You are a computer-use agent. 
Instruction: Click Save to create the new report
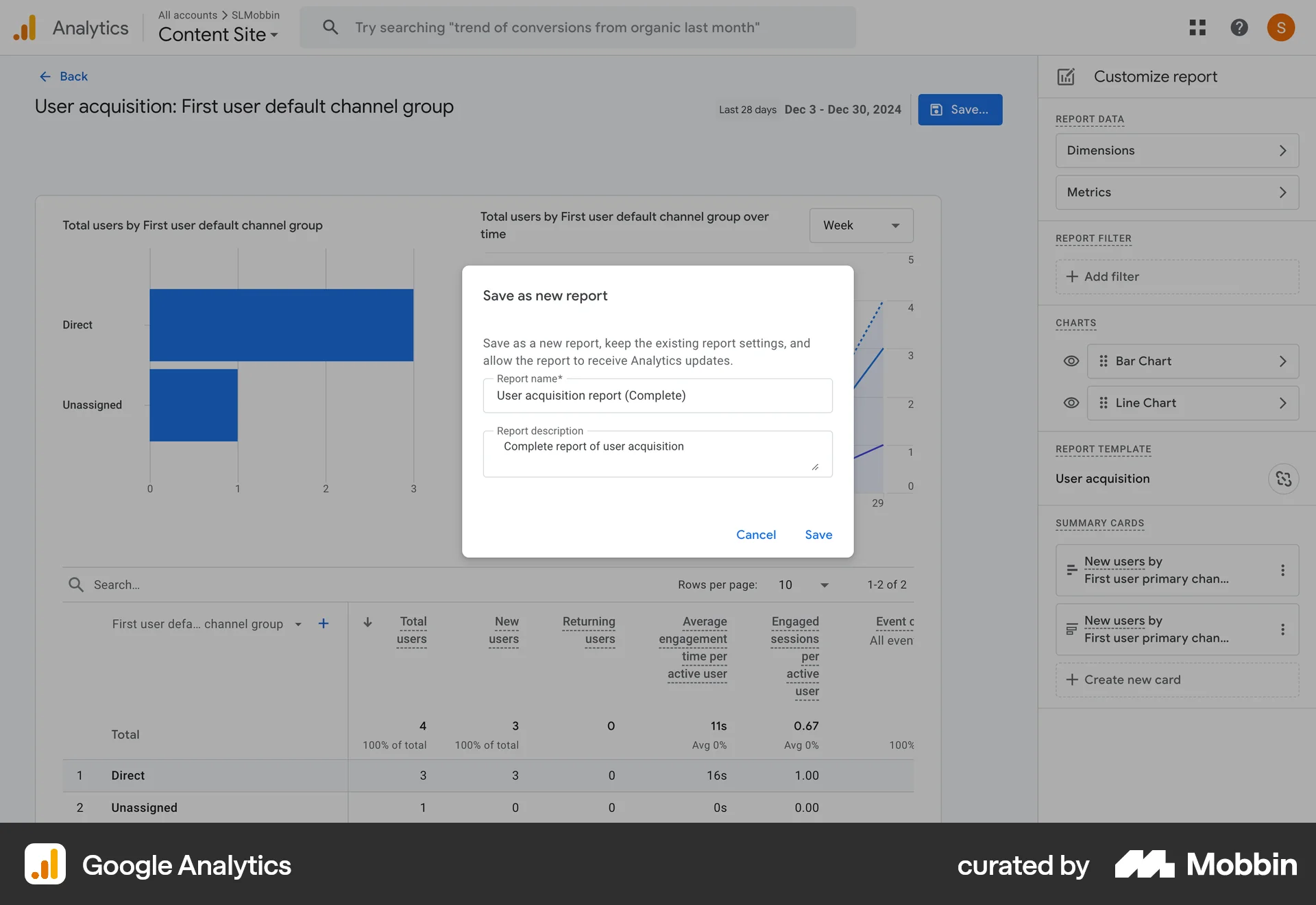pos(818,535)
